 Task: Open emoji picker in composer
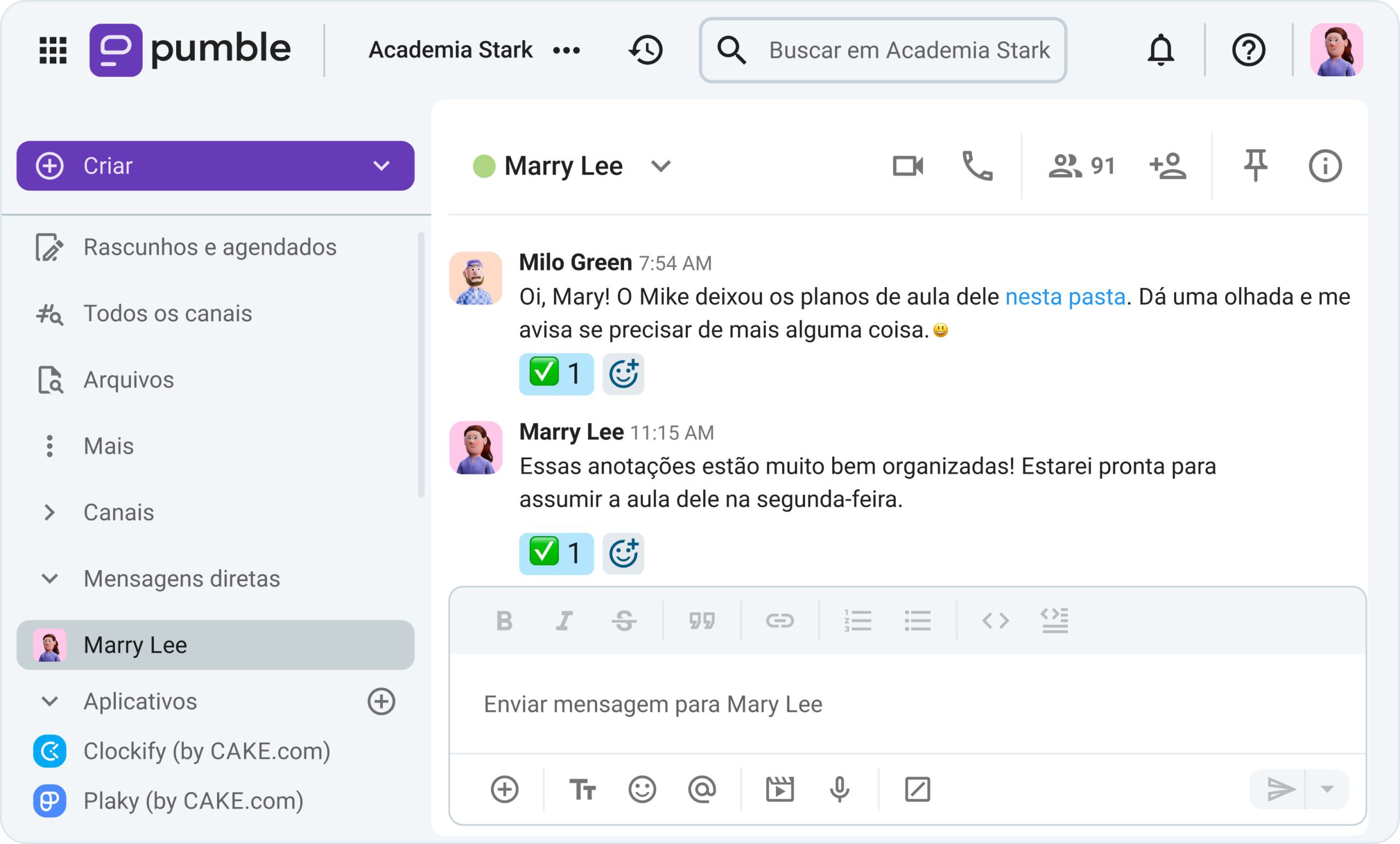pyautogui.click(x=642, y=789)
